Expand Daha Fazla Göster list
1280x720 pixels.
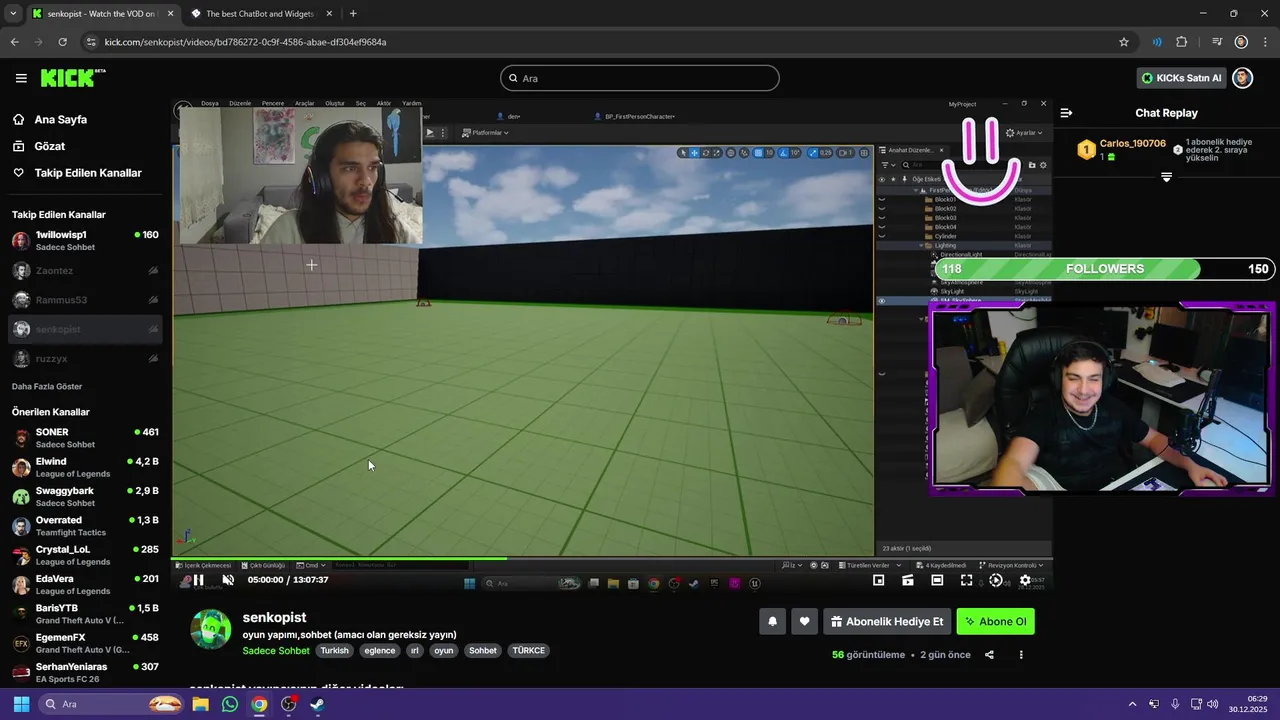pyautogui.click(x=47, y=386)
